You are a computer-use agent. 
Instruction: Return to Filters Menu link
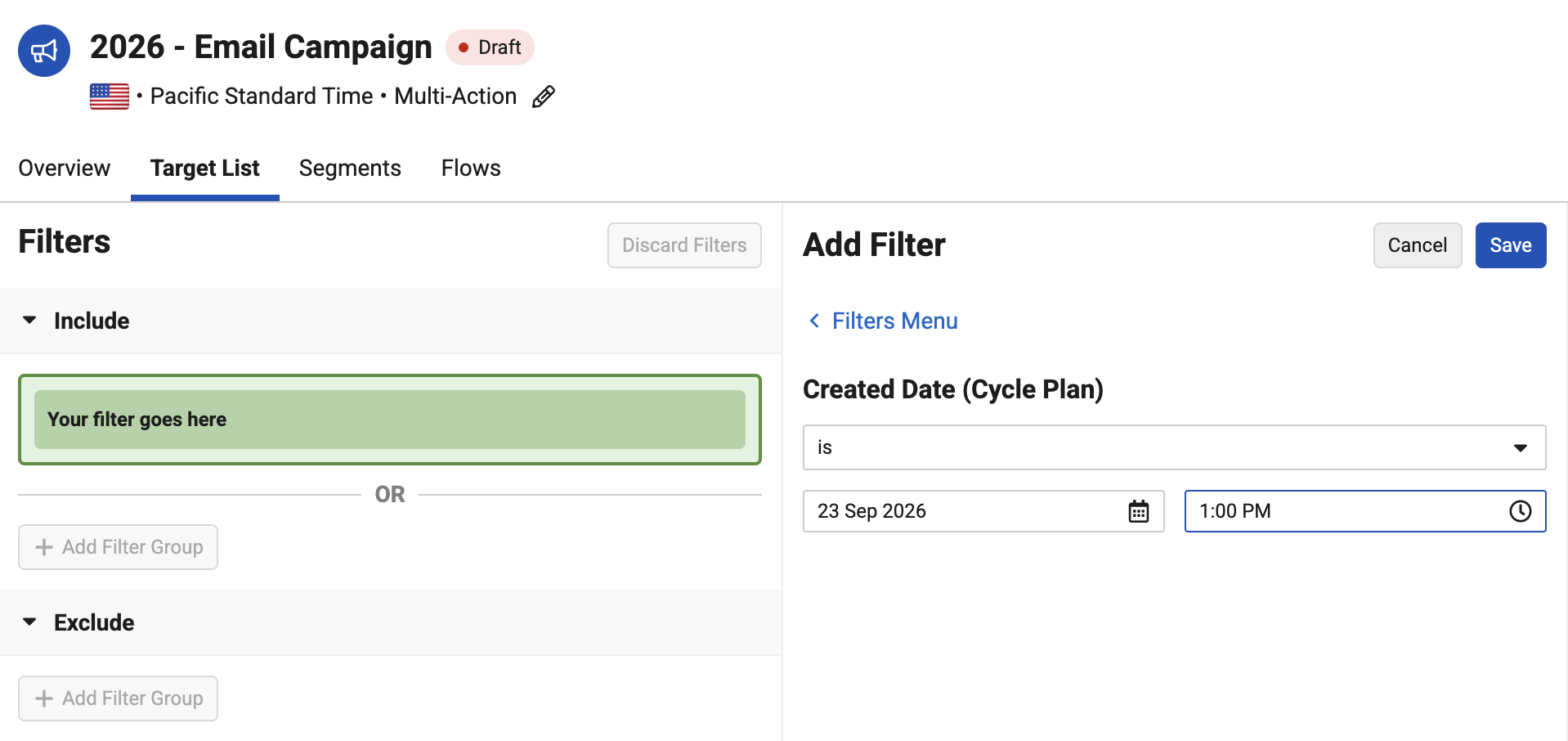click(x=894, y=321)
